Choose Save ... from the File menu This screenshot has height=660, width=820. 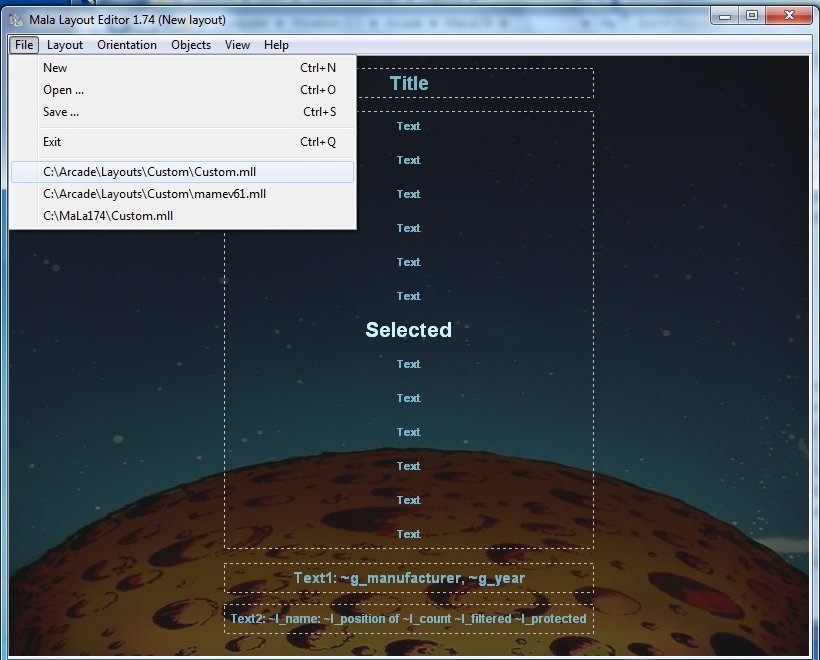pos(183,112)
